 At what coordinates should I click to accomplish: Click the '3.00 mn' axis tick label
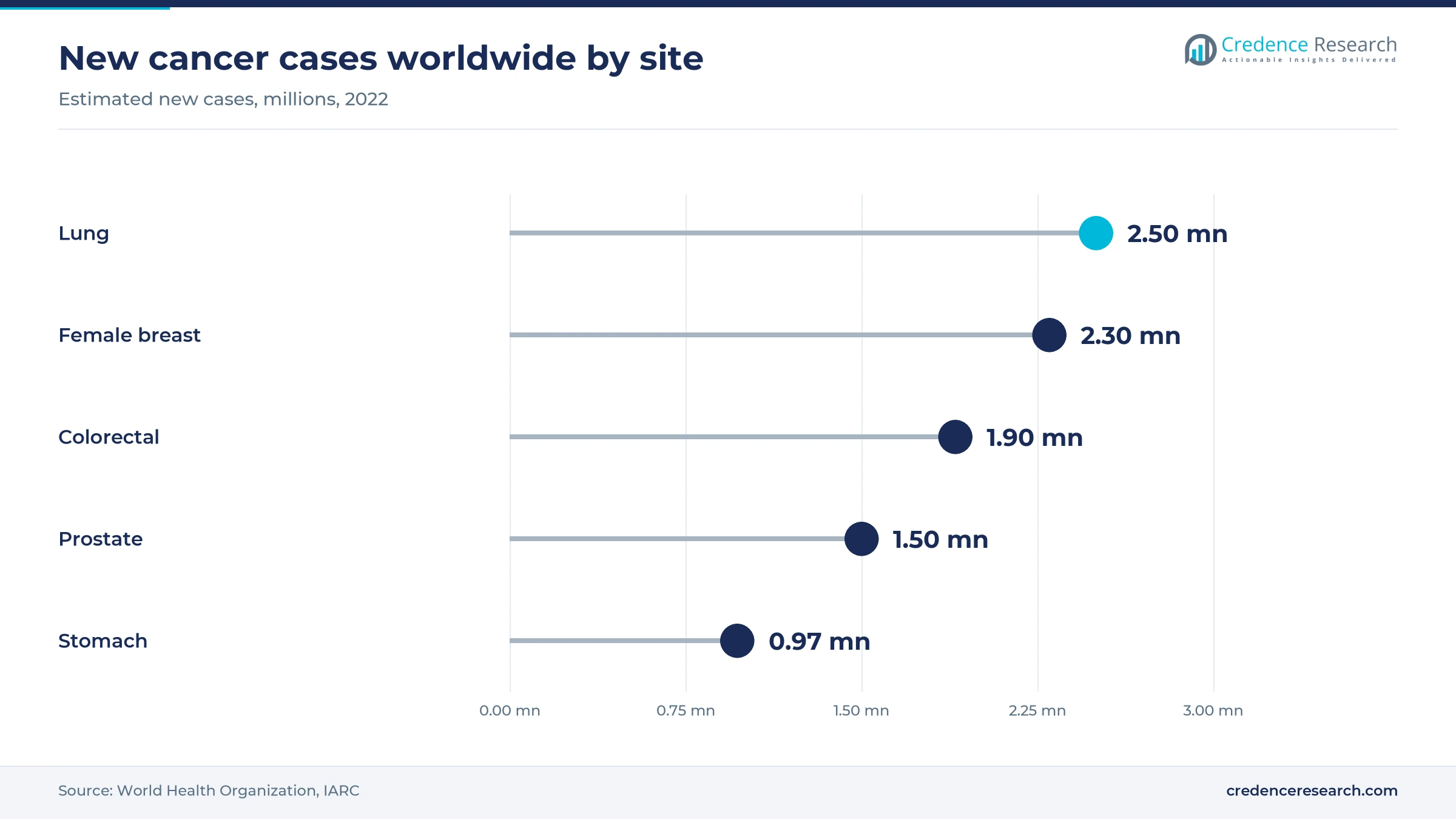pos(1213,710)
